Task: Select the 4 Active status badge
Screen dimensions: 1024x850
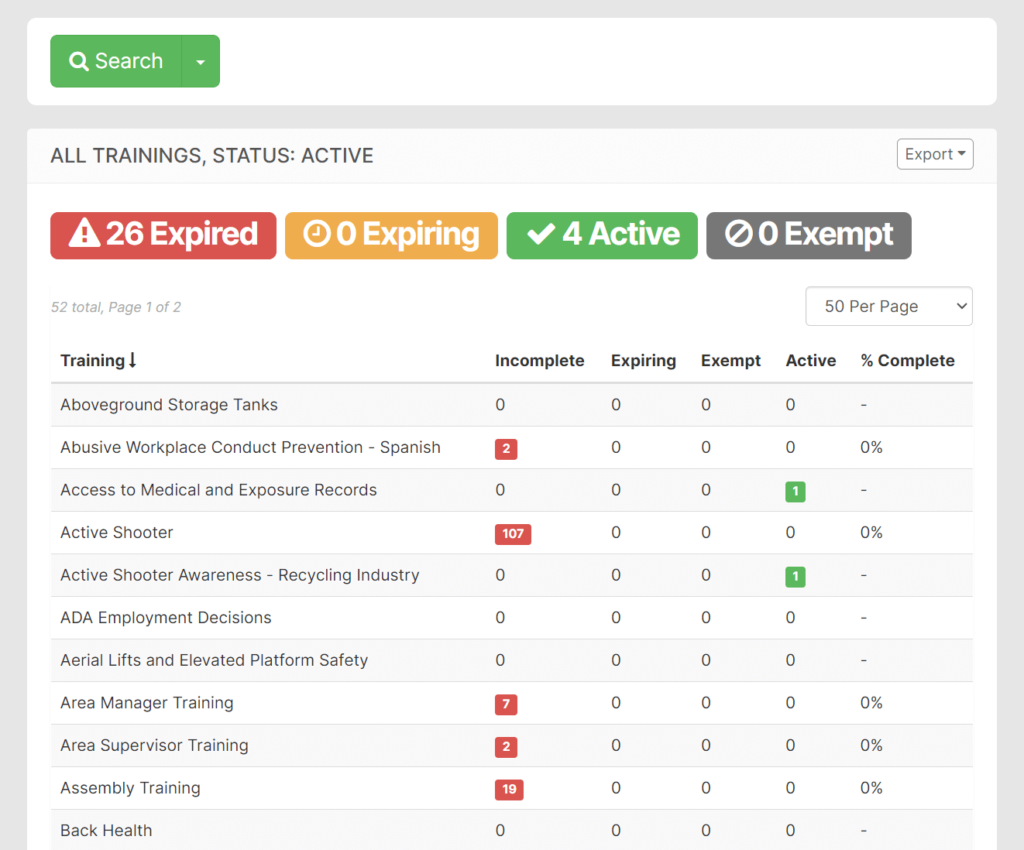Action: [602, 235]
